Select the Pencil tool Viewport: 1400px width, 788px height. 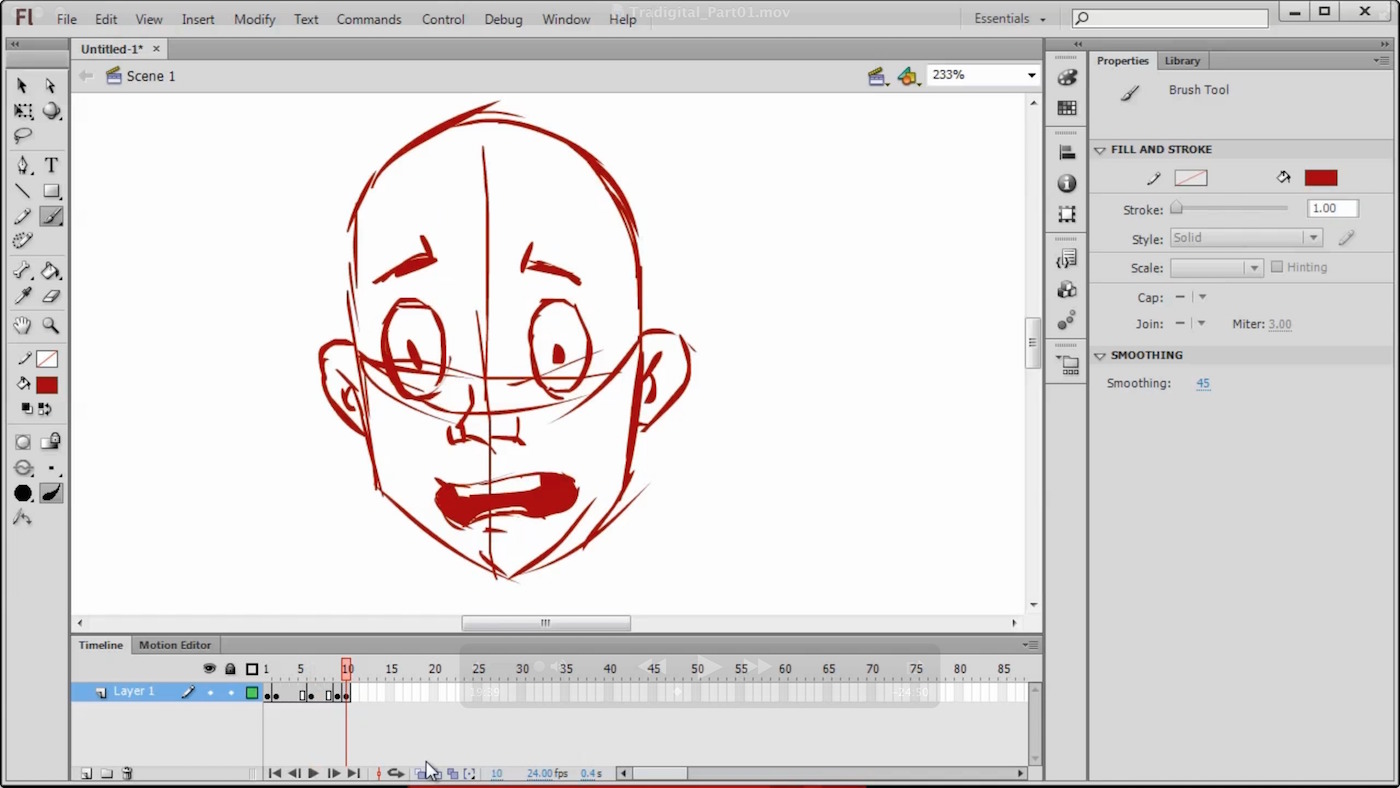(x=22, y=217)
